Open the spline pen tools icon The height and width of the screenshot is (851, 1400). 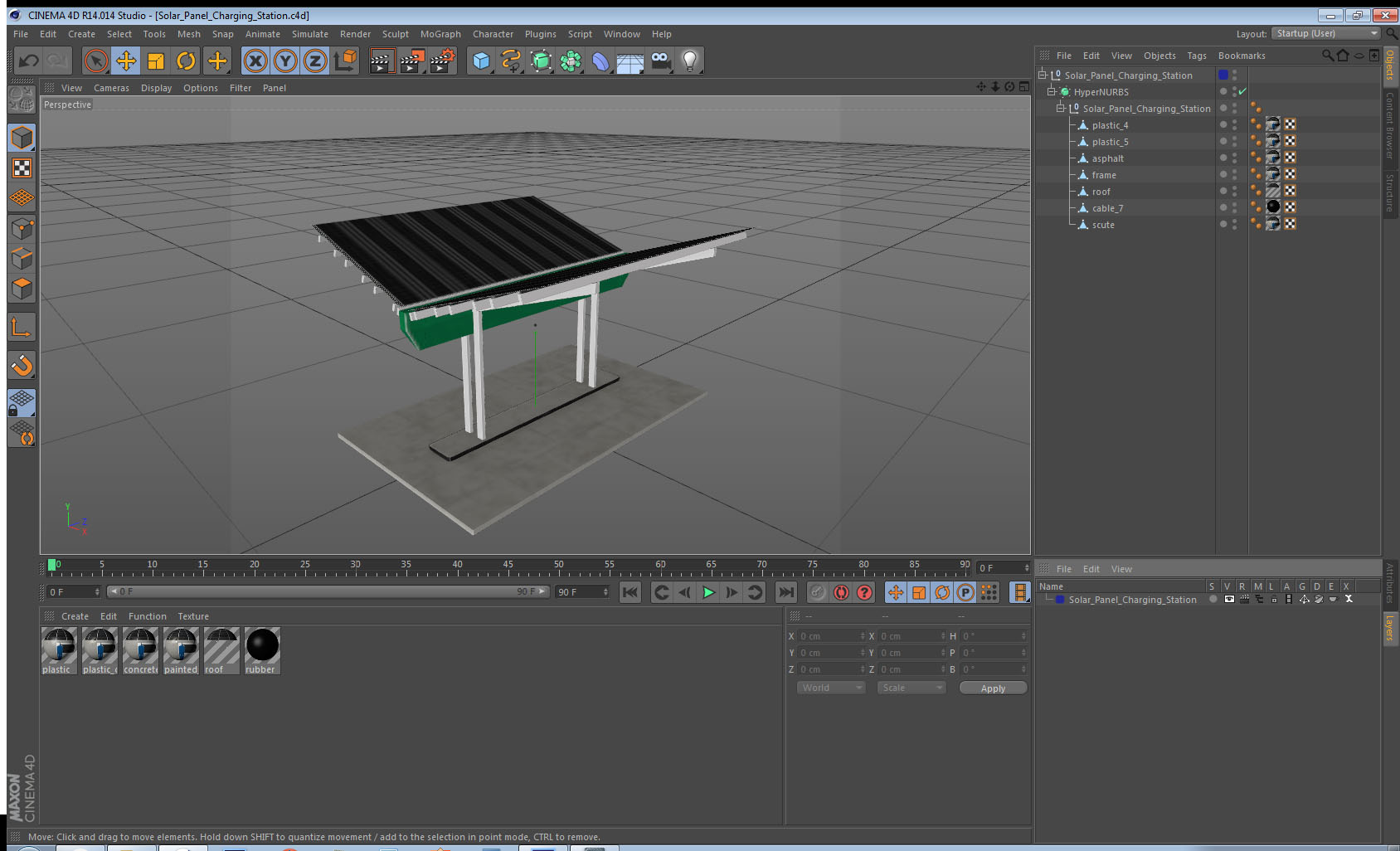pos(511,61)
